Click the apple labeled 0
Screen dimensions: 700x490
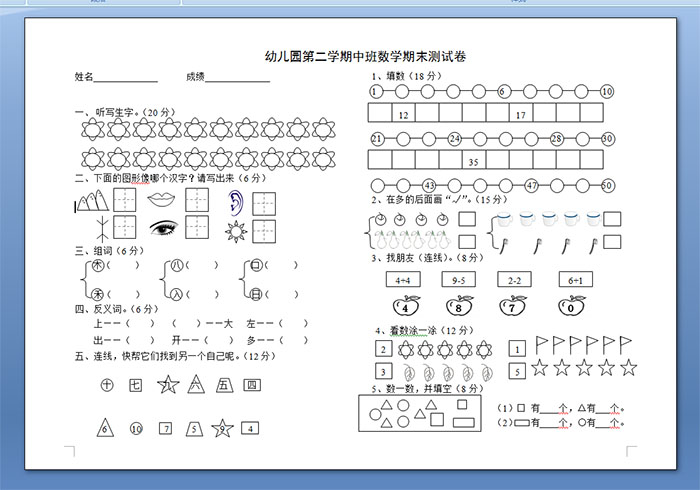(572, 306)
